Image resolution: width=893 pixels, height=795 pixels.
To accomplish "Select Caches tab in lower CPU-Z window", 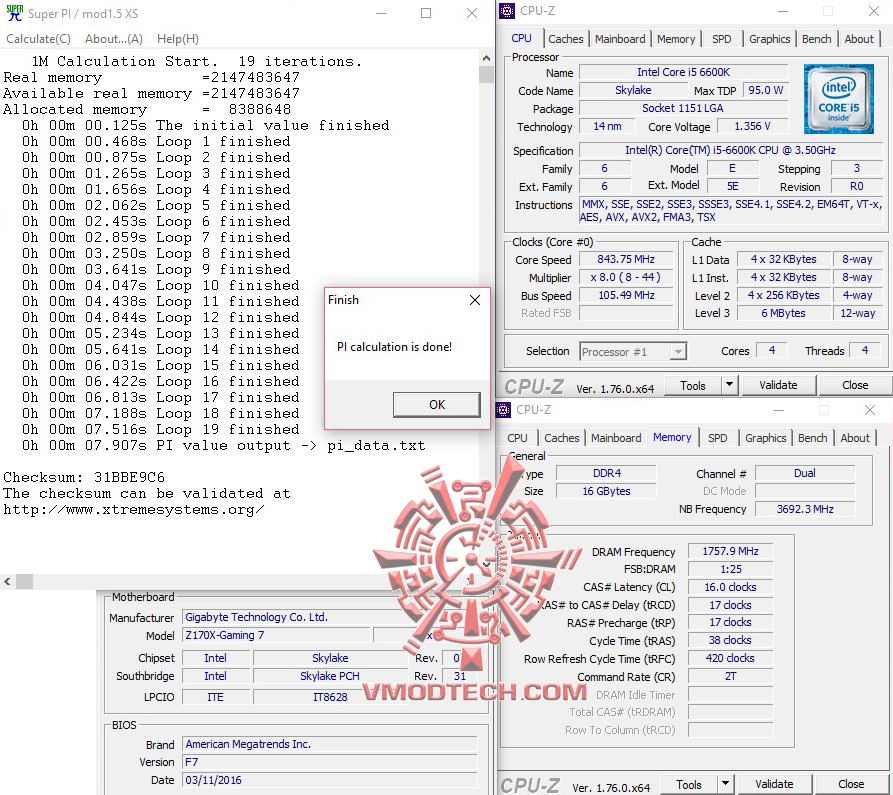I will click(x=562, y=438).
